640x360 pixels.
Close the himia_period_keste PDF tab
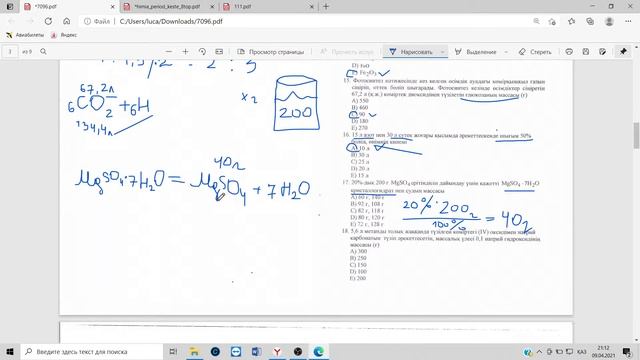tap(212, 7)
